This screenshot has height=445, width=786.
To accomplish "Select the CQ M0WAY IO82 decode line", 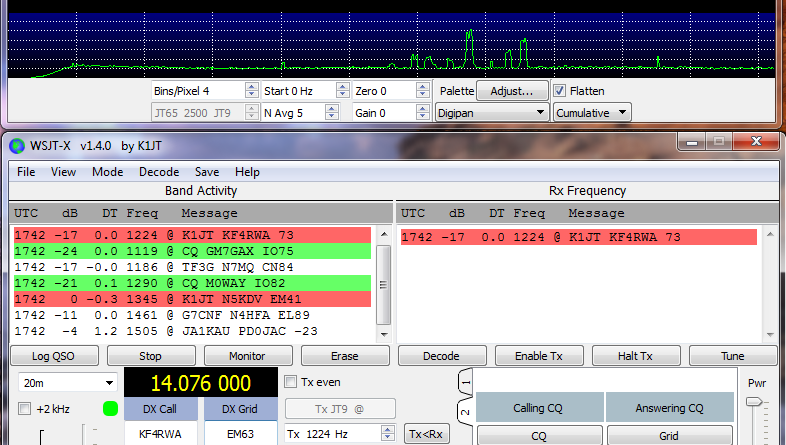I will click(x=192, y=283).
